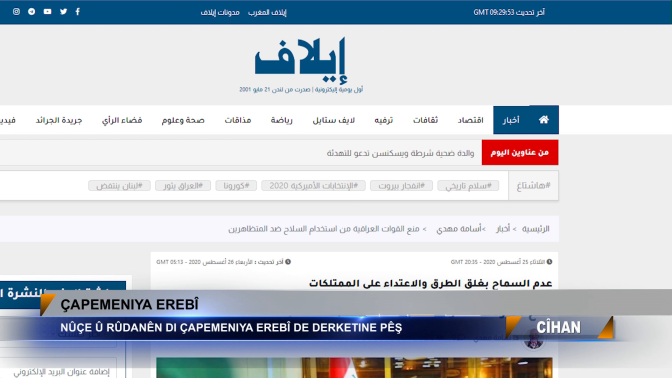Open the Instagram icon in top bar
The width and height of the screenshot is (672, 378).
point(16,12)
